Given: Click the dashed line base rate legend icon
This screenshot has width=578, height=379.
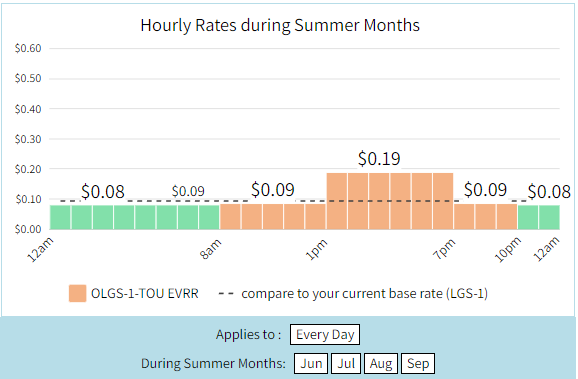Looking at the screenshot, I should point(226,293).
